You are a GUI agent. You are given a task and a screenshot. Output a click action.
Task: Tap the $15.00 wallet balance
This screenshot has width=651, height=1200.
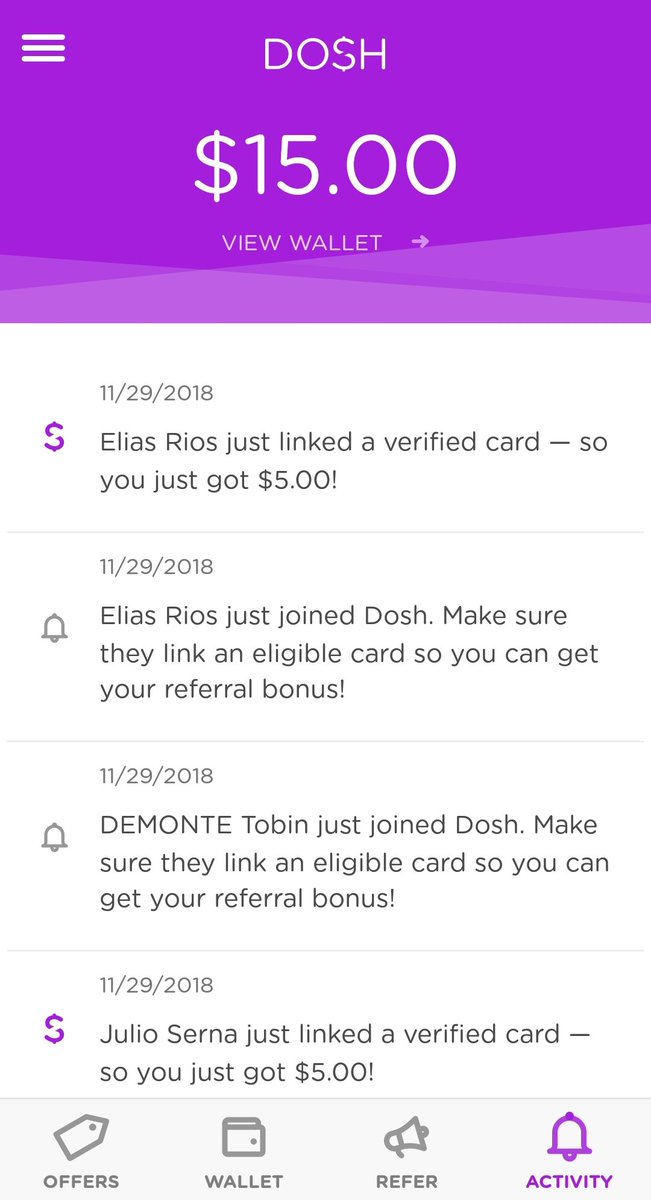[x=325, y=164]
